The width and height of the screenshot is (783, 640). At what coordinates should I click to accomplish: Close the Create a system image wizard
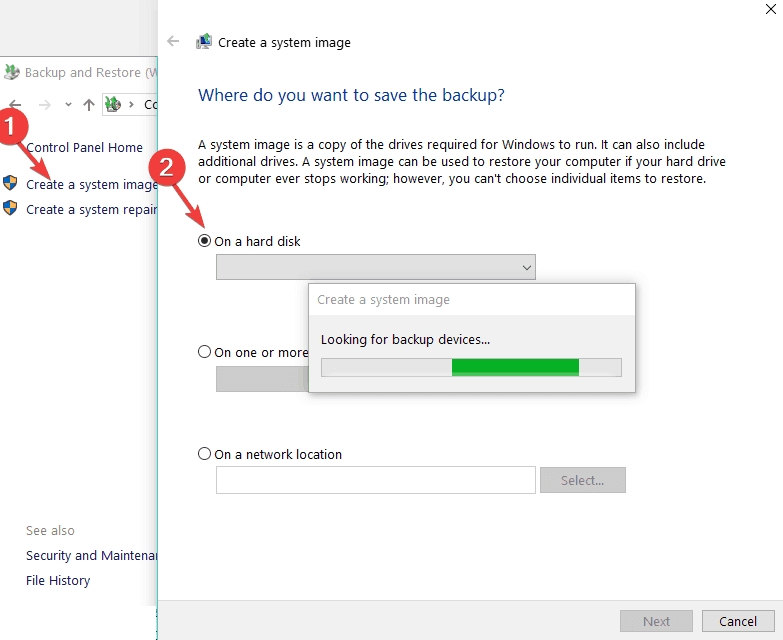tap(771, 9)
